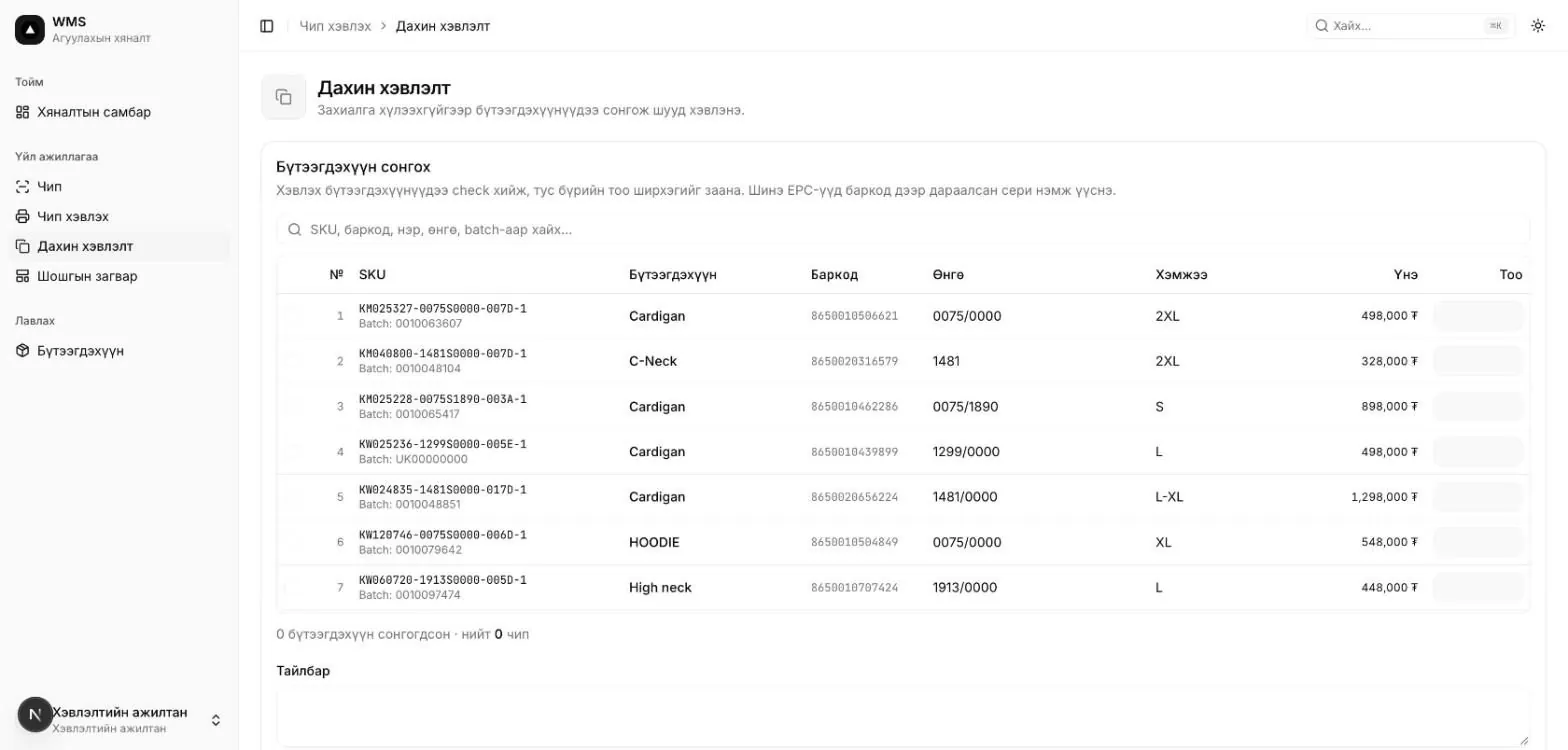Click SKU KW025236-1299S0000-005E-1
Screen dimensions: 1568x750
click(443, 444)
